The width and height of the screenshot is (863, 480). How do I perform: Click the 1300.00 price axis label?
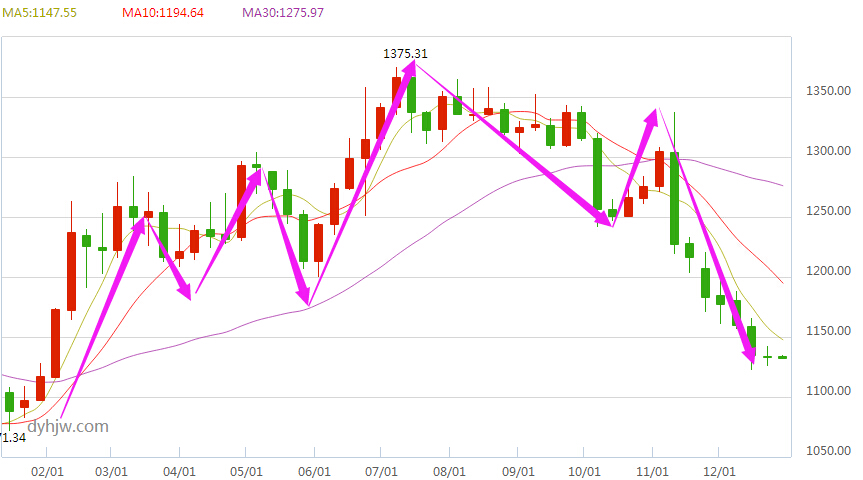[828, 151]
